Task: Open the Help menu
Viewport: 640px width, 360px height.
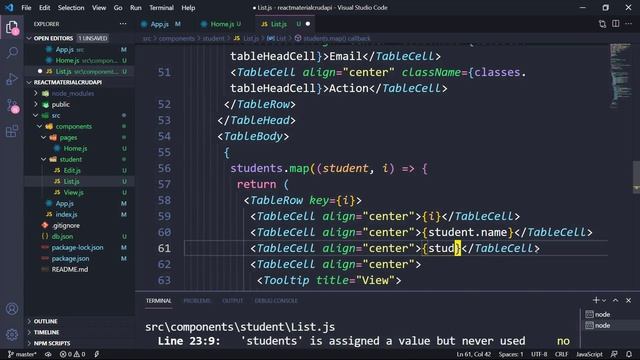Action: tap(188, 8)
